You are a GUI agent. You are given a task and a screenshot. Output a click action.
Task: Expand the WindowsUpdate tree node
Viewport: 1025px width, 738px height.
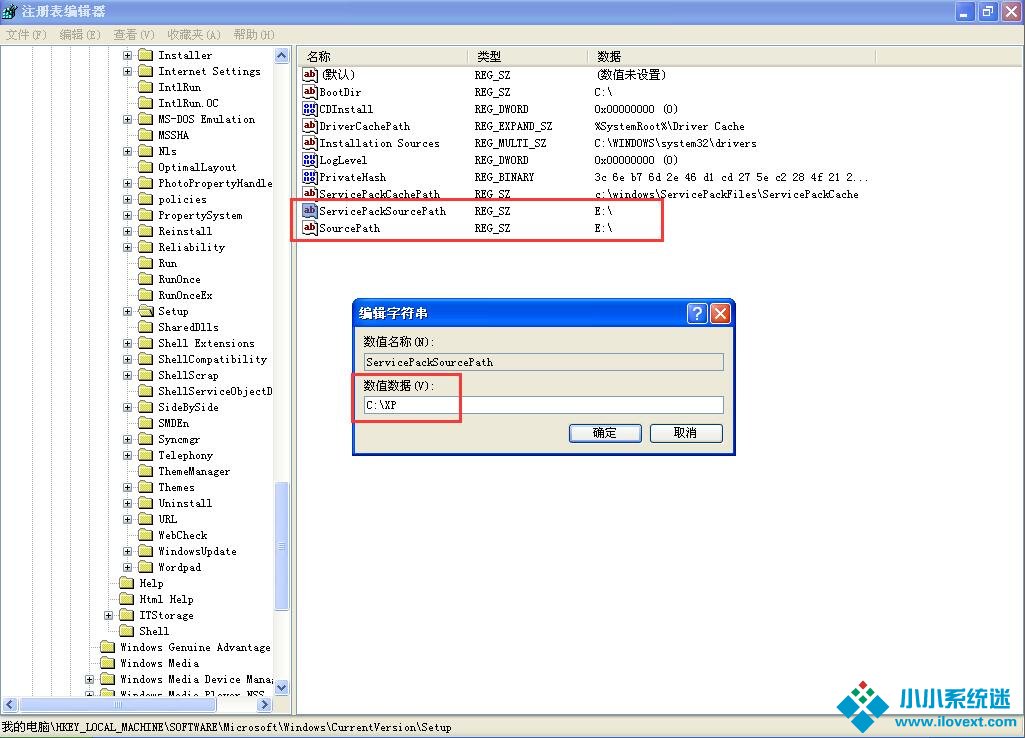point(128,552)
